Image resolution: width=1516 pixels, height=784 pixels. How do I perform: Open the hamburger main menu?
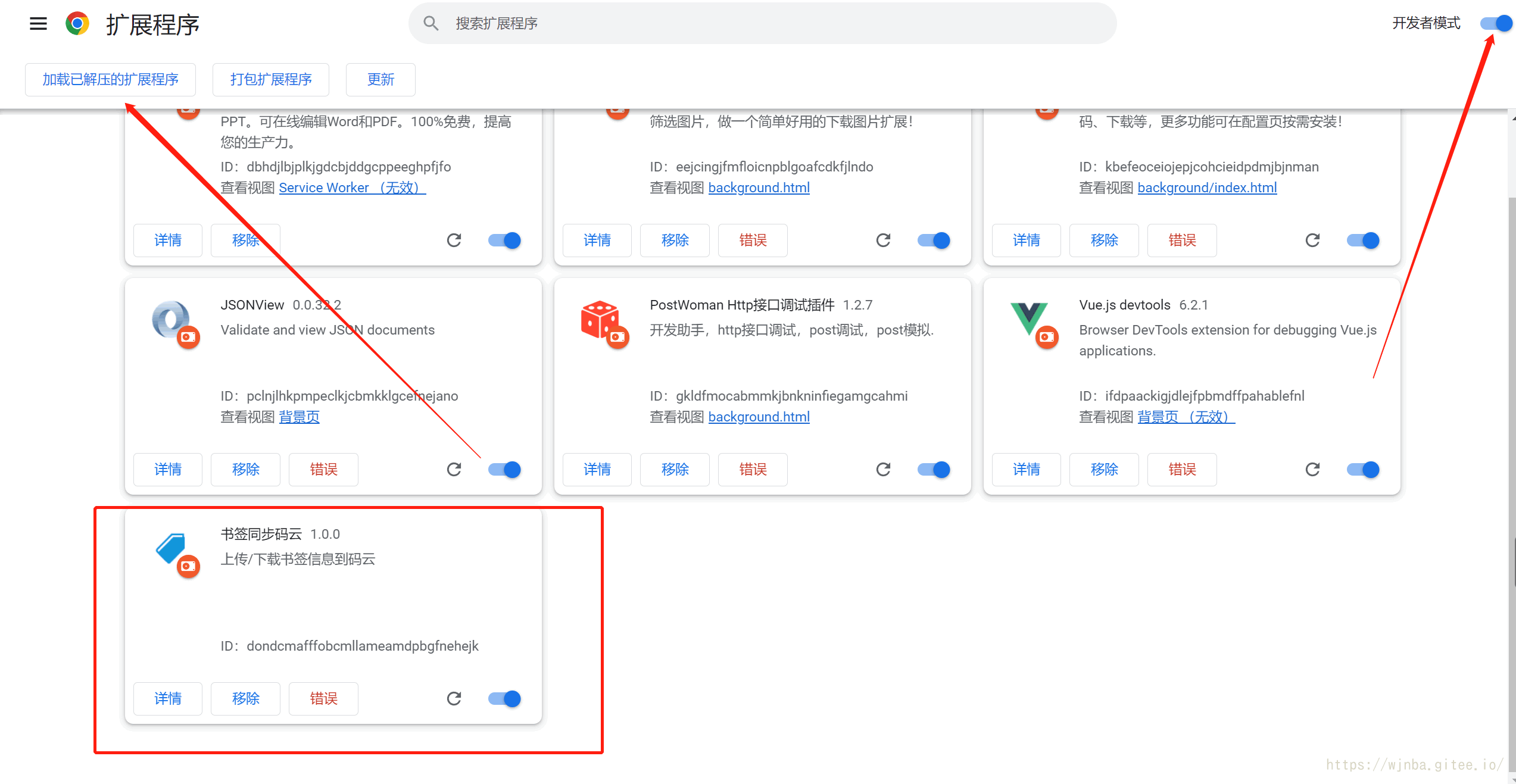tap(38, 24)
